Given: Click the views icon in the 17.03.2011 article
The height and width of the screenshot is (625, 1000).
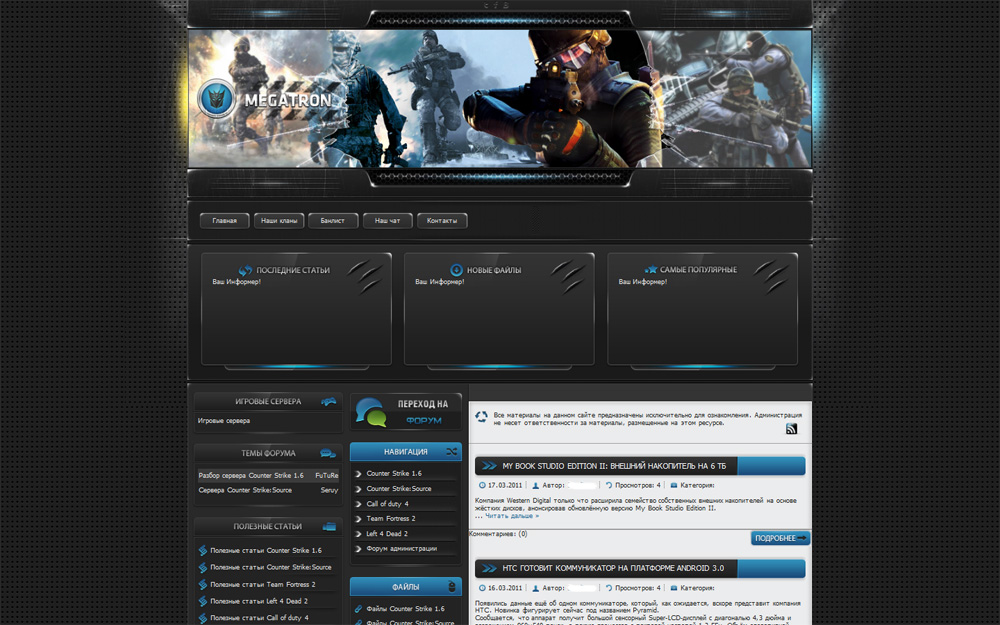Looking at the screenshot, I should point(608,485).
